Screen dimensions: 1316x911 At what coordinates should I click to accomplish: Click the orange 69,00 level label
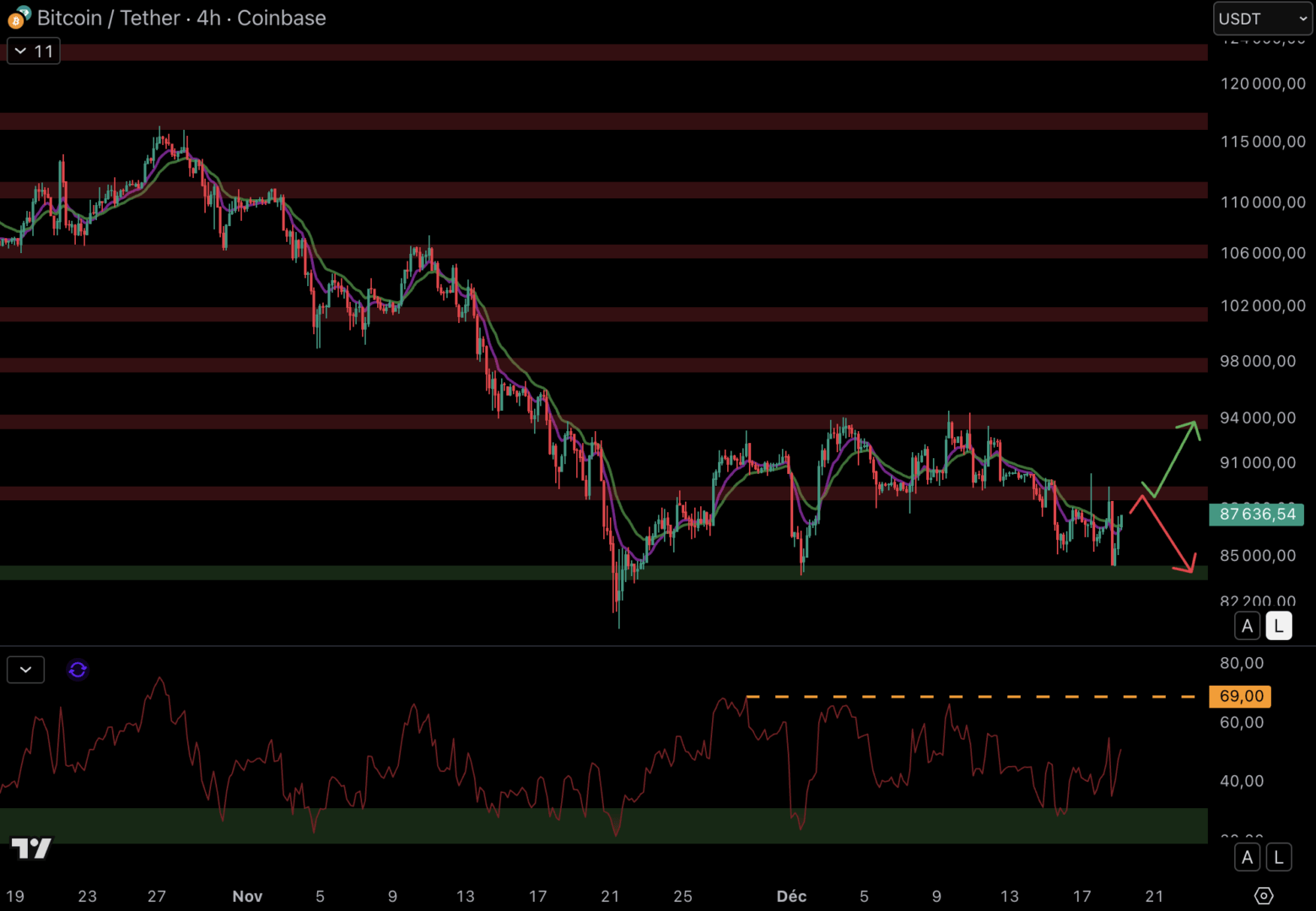[1240, 697]
